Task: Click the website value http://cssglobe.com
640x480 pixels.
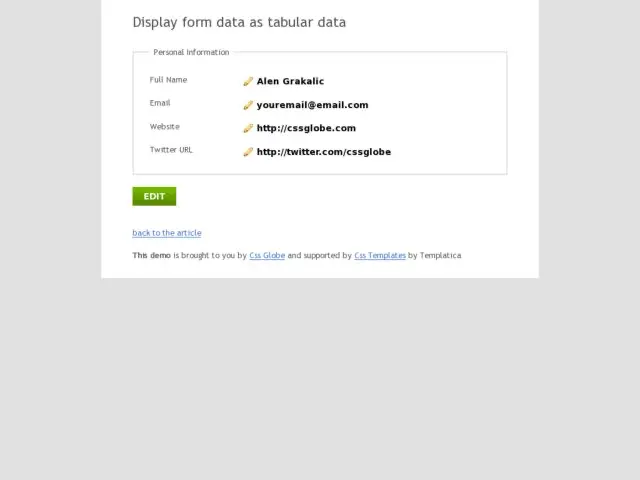Action: [x=306, y=128]
